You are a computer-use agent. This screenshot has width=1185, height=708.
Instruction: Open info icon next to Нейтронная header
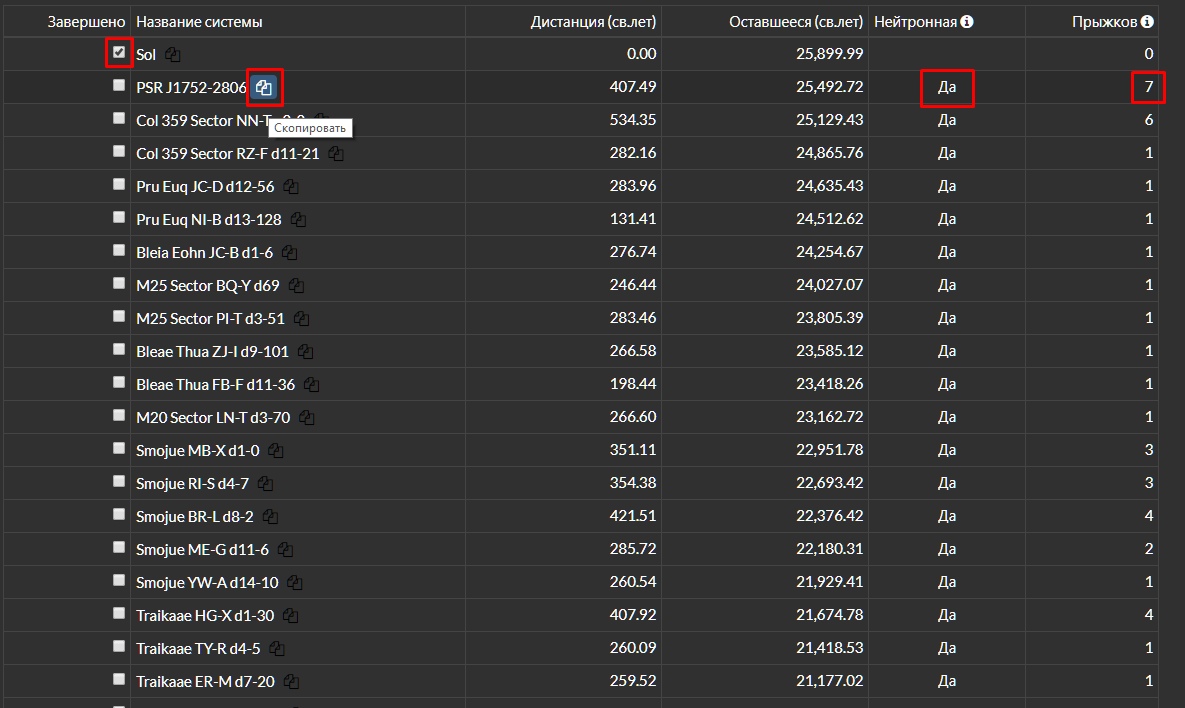click(967, 22)
